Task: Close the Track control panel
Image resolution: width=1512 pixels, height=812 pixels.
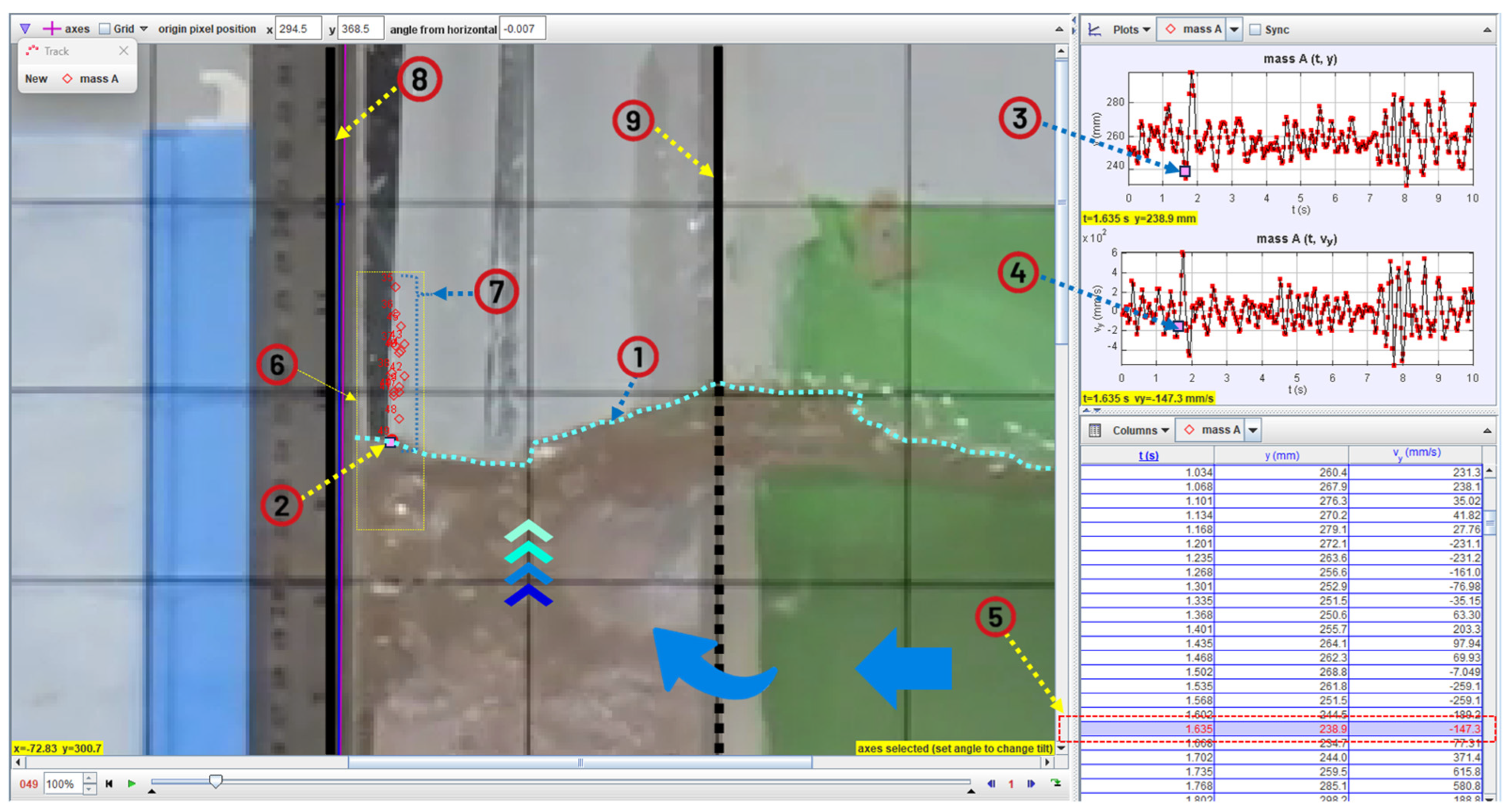Action: click(123, 51)
